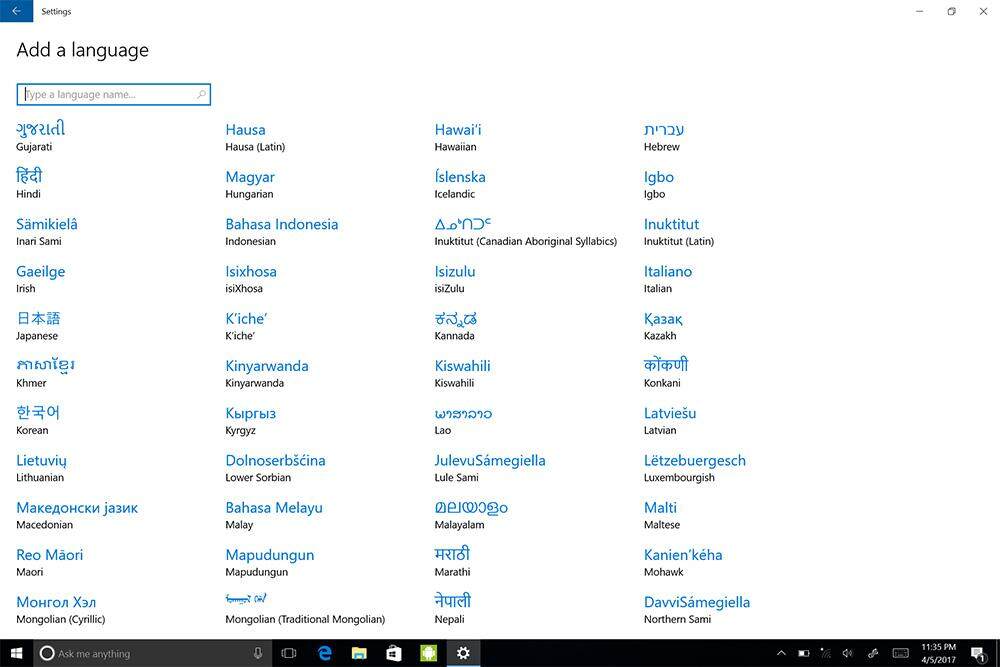Viewport: 1000px width, 667px height.
Task: Click the green Android taskbar icon
Action: (x=428, y=653)
